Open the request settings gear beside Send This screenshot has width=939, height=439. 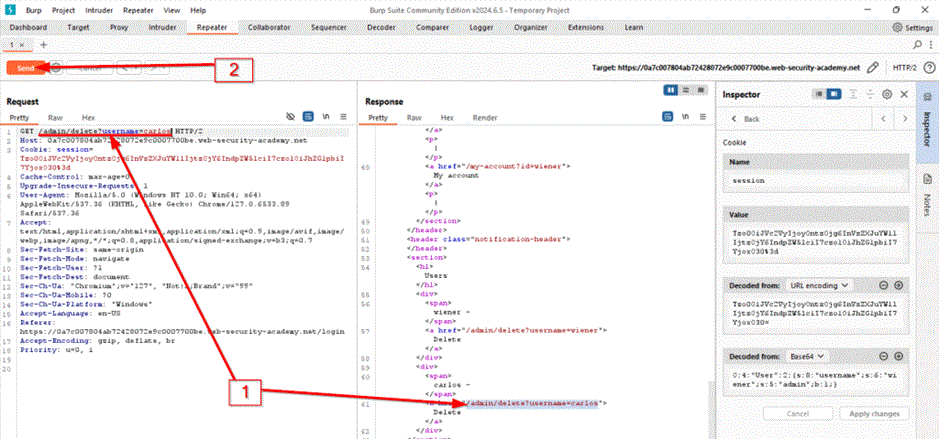coord(56,68)
